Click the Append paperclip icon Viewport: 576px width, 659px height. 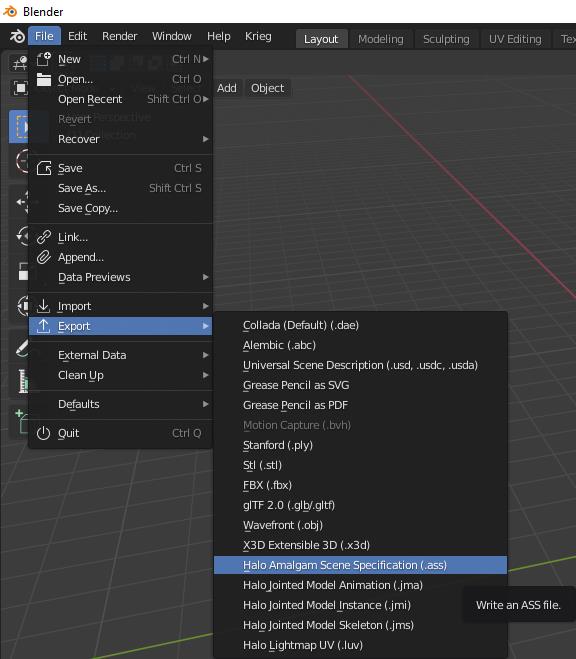(x=44, y=257)
